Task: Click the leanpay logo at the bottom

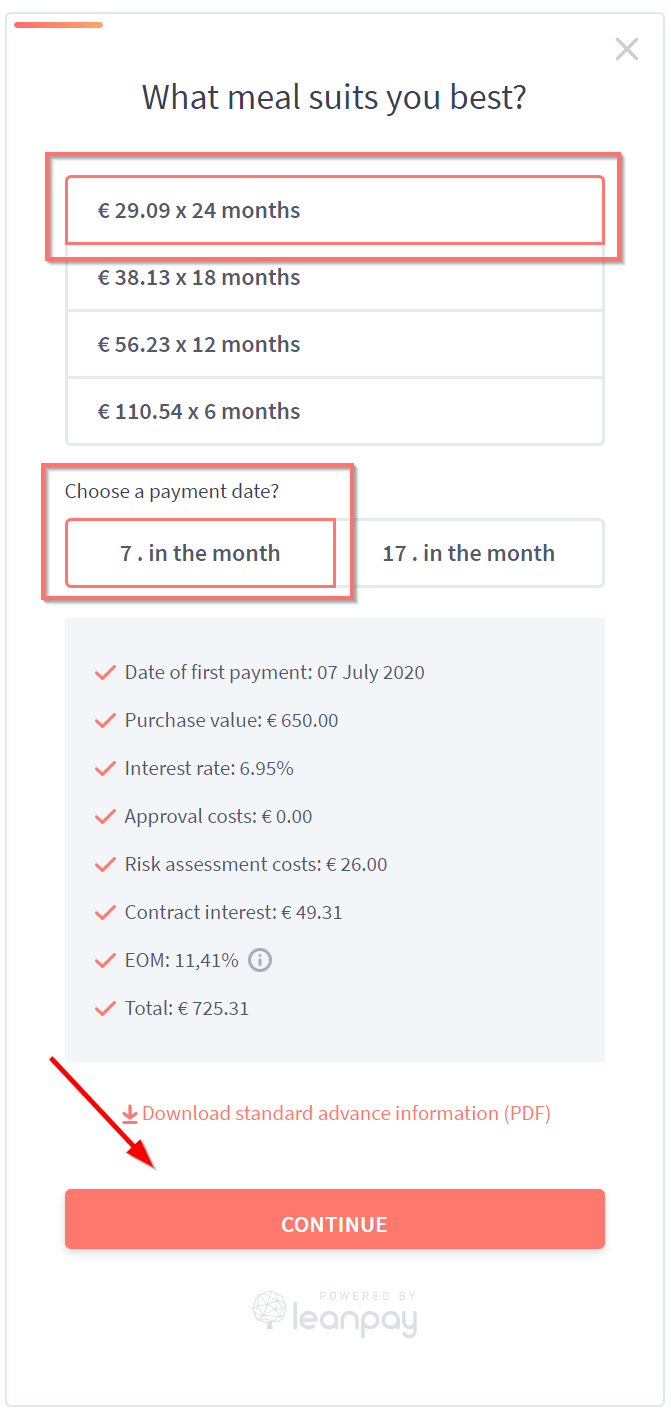Action: pos(335,1314)
